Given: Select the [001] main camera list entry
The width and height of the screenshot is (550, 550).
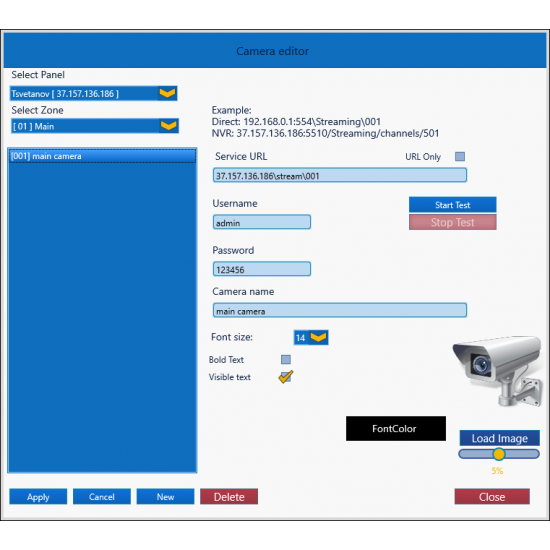Looking at the screenshot, I should [x=102, y=156].
